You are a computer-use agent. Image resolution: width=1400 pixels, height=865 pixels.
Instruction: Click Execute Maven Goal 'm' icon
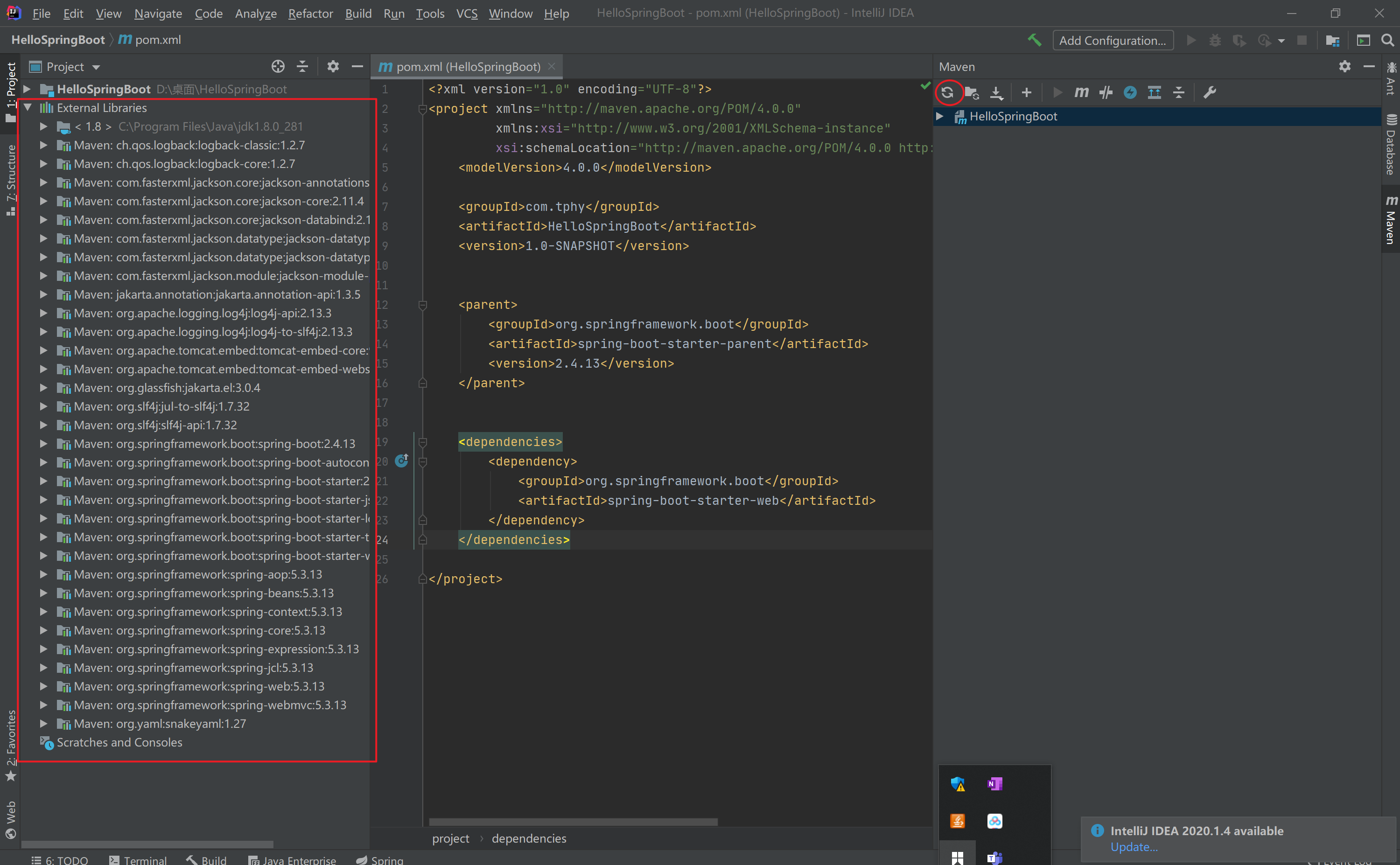[x=1081, y=92]
